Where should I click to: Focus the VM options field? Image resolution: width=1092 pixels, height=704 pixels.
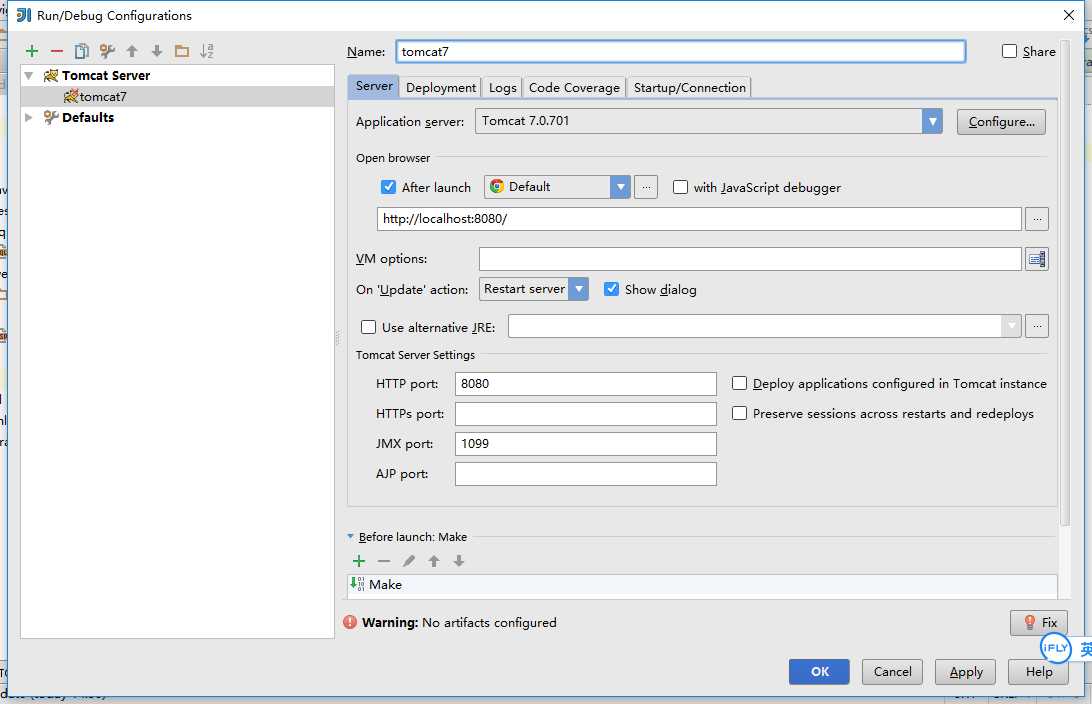coord(750,259)
